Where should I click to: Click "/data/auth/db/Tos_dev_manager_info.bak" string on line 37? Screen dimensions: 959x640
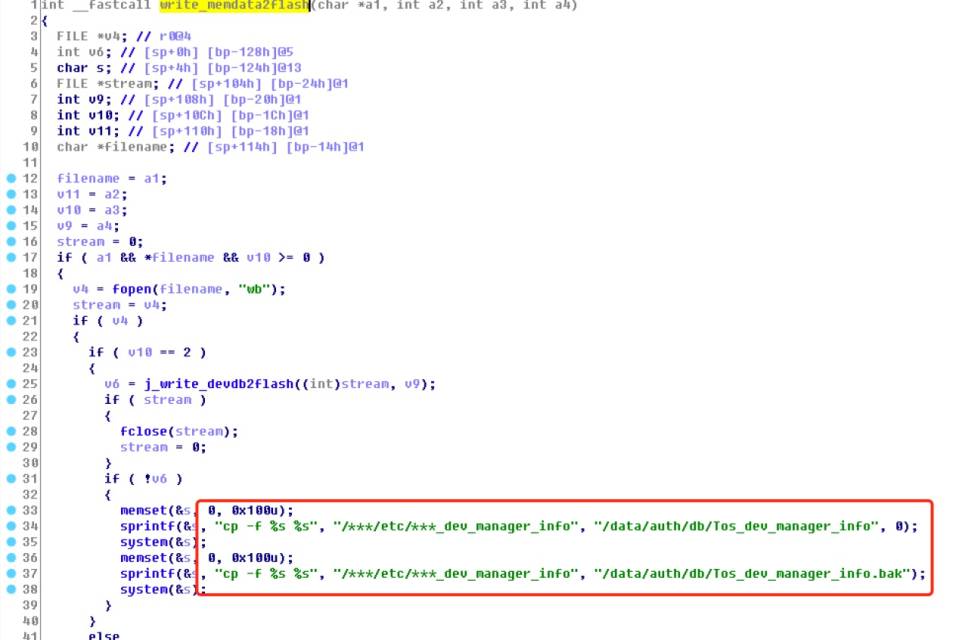[x=752, y=574]
